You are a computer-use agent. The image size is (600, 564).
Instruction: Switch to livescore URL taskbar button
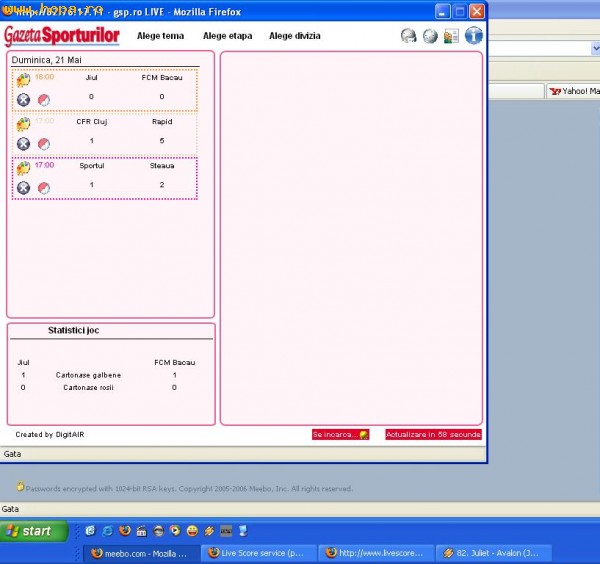tap(376, 553)
